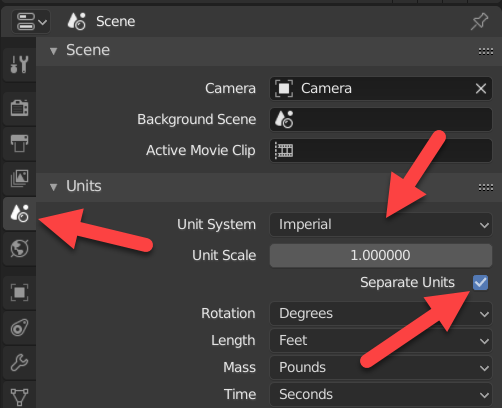The width and height of the screenshot is (502, 408).
Task: Toggle the pin icon in the header
Action: point(479,21)
